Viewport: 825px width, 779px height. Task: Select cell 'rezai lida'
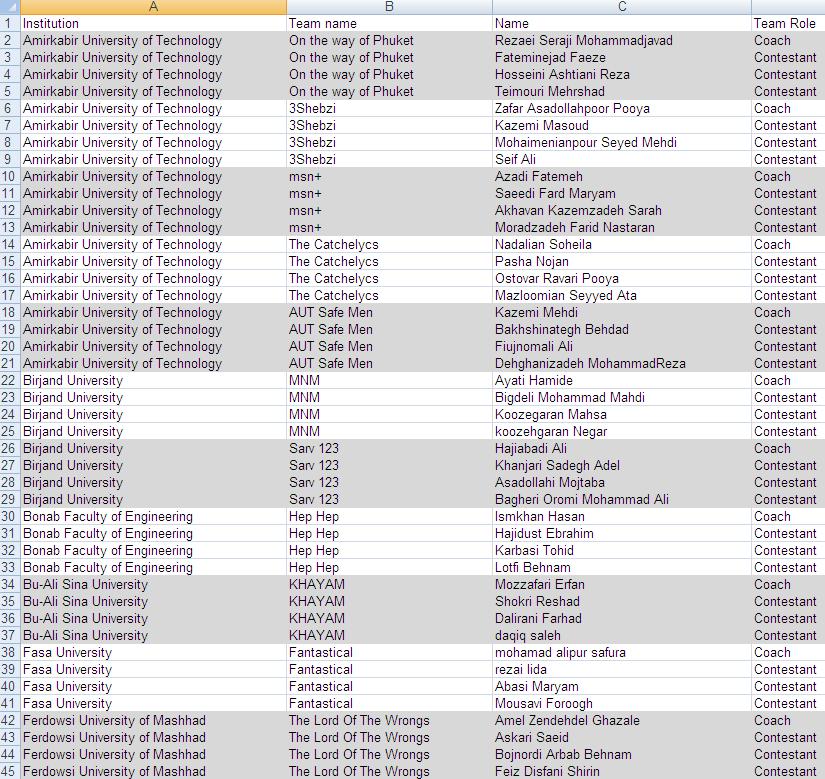(x=622, y=670)
